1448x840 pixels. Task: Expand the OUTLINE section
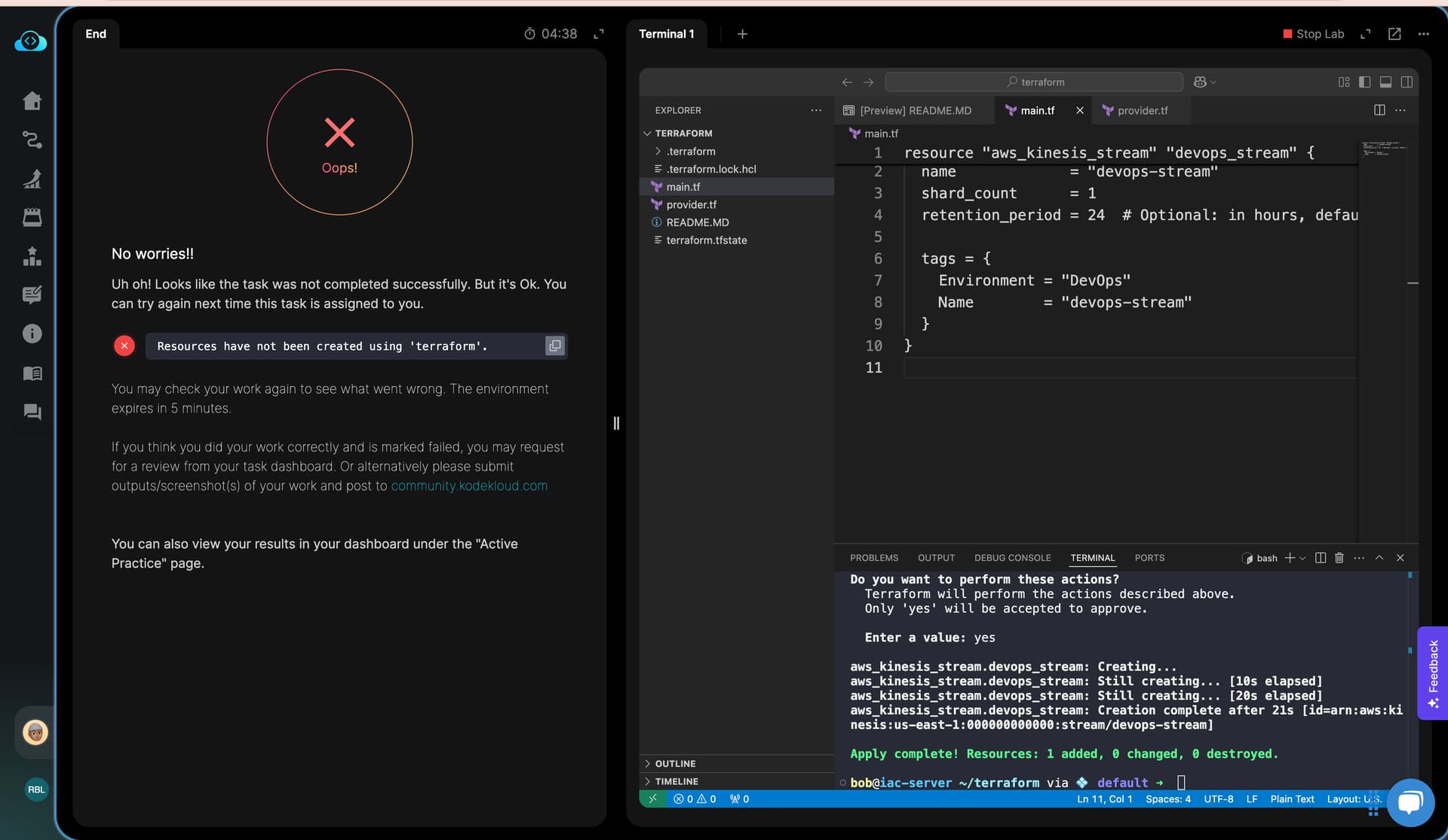coord(675,764)
